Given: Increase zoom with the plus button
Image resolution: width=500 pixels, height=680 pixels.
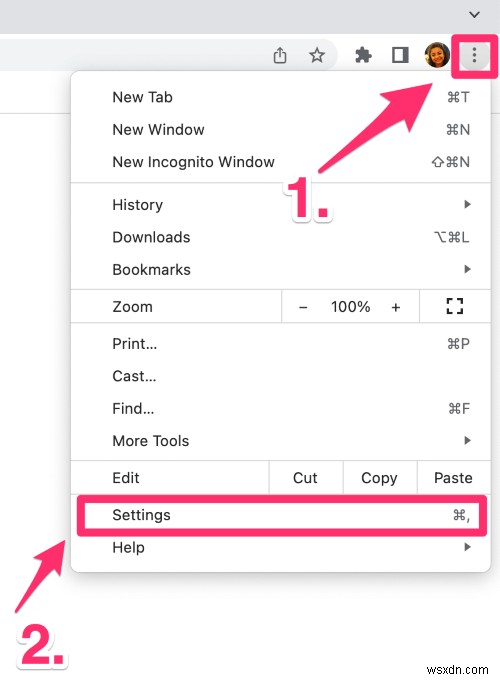Looking at the screenshot, I should [x=395, y=307].
